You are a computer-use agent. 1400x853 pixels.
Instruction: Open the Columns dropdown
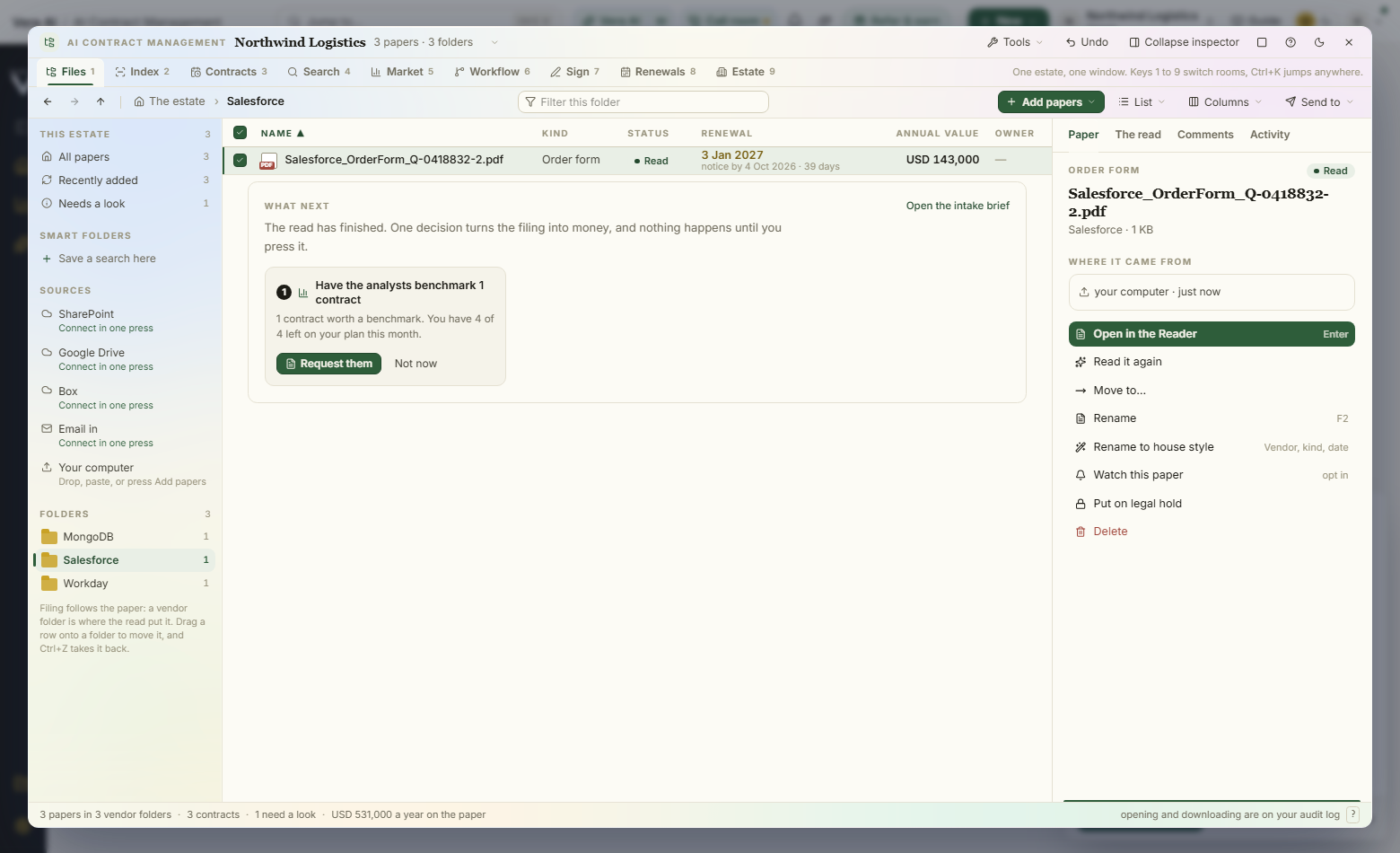coord(1225,102)
